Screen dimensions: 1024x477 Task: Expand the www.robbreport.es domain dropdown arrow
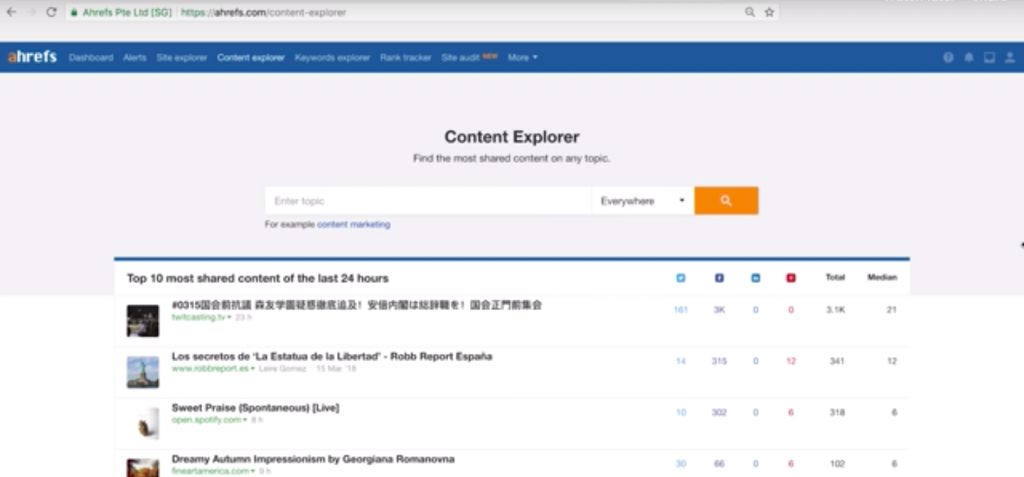(253, 369)
